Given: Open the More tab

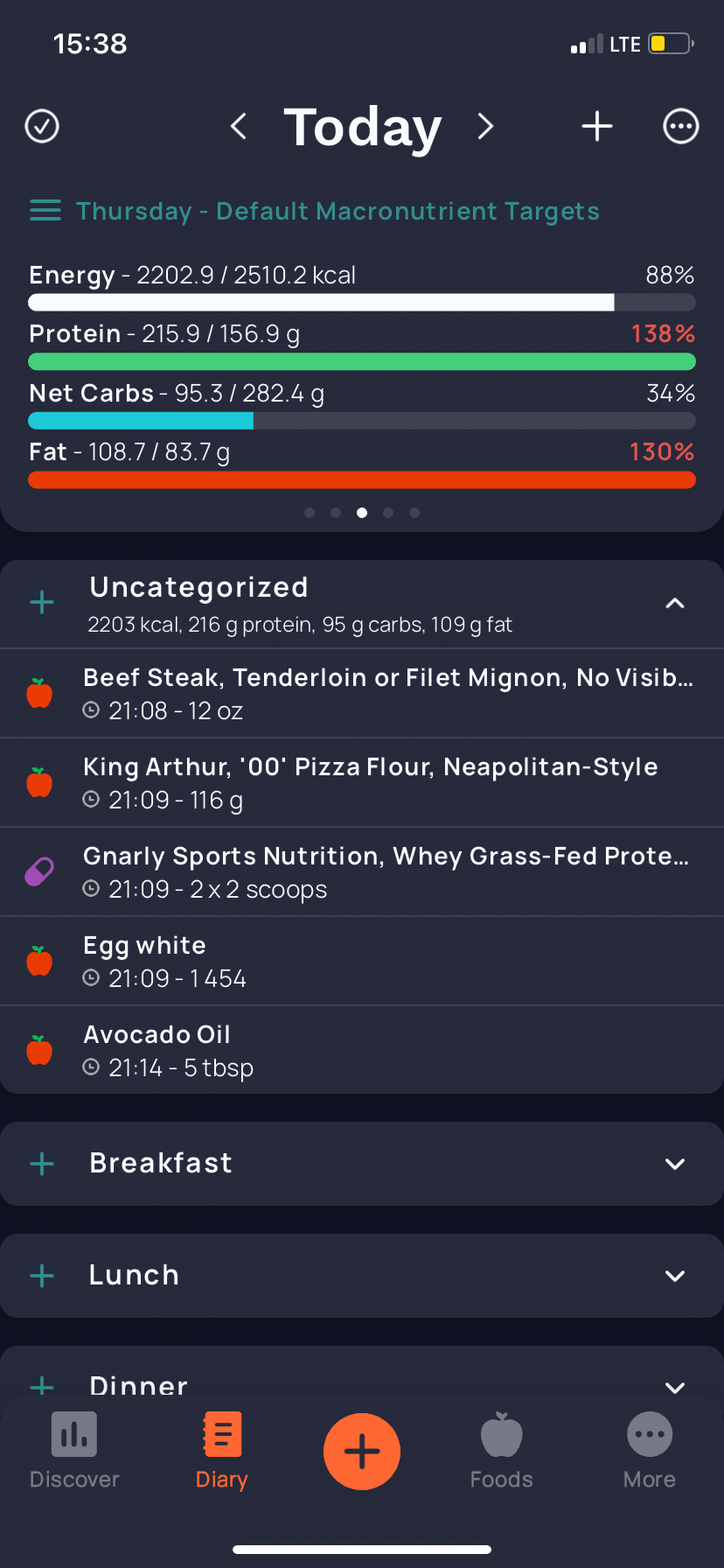Looking at the screenshot, I should pyautogui.click(x=649, y=1451).
